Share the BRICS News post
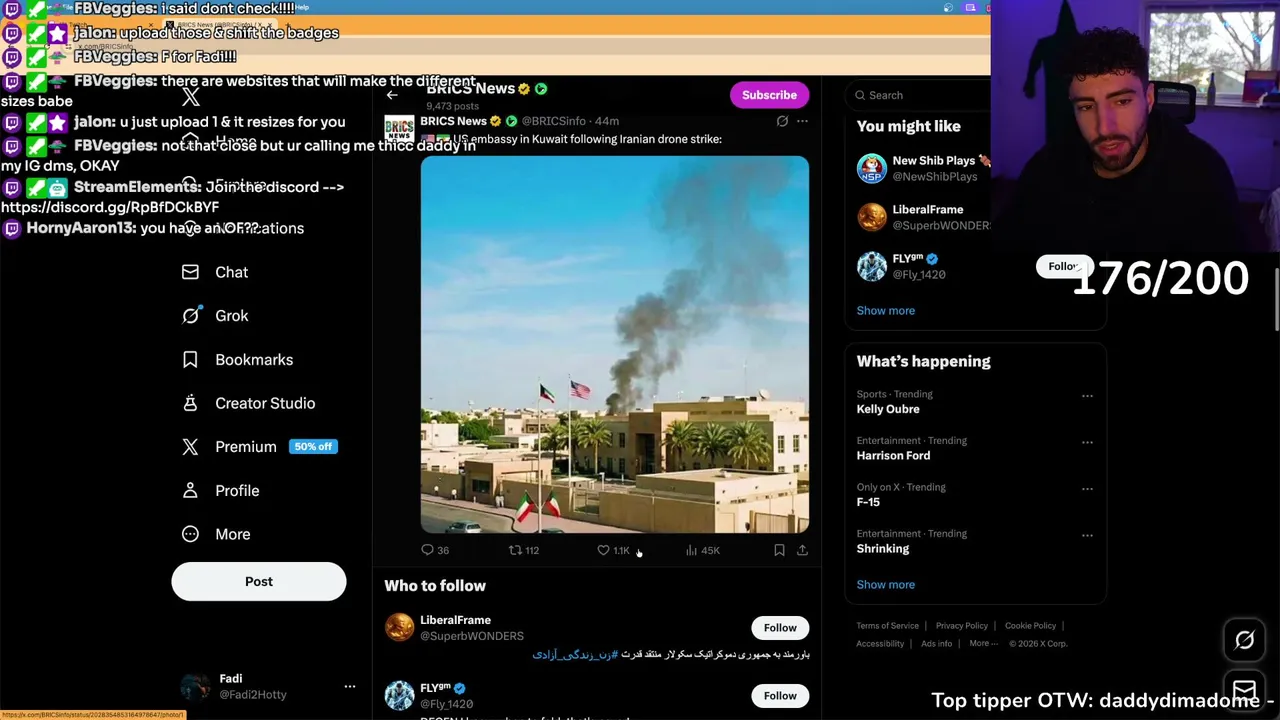 [802, 550]
